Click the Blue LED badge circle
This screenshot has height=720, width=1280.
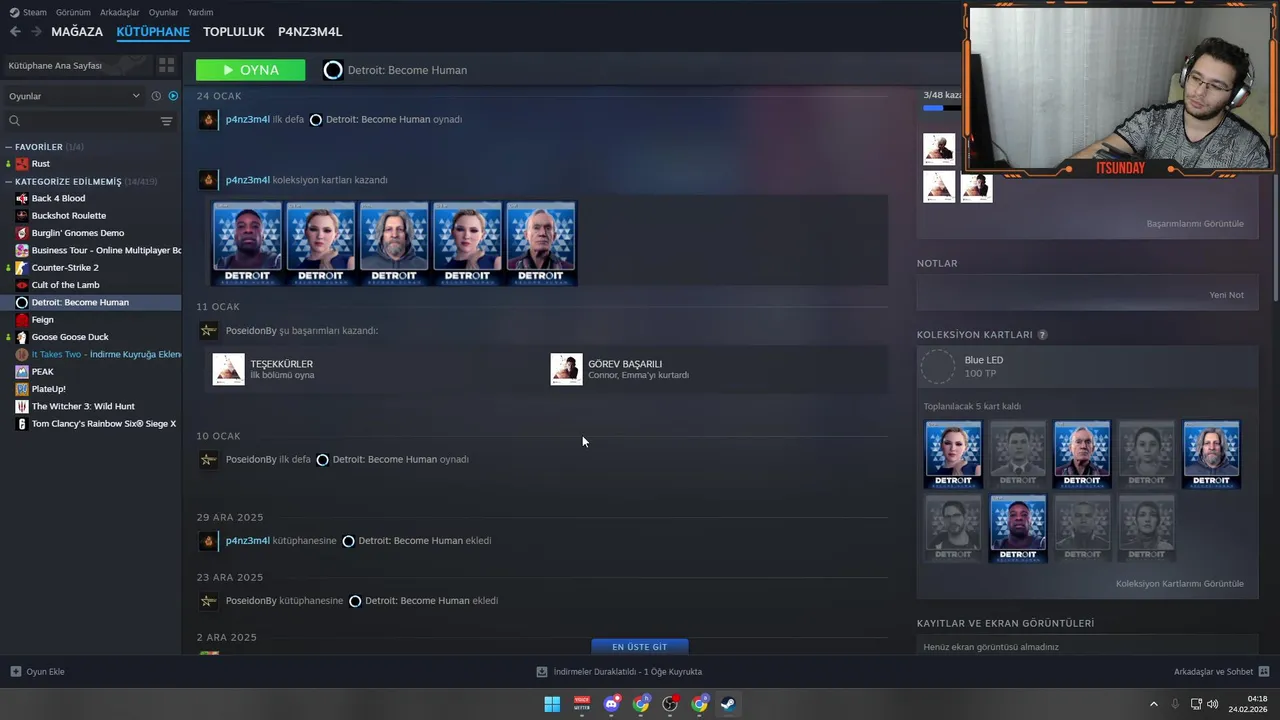tap(937, 367)
